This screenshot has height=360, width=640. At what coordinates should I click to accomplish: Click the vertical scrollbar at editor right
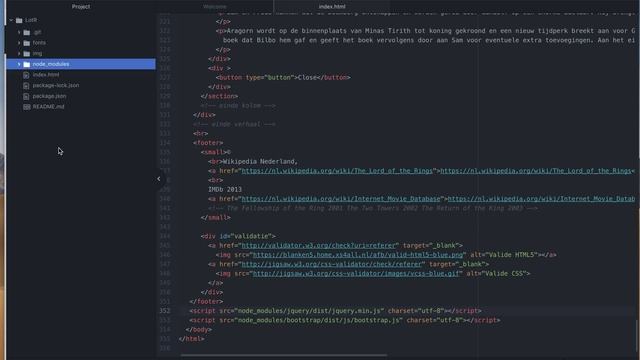637,337
